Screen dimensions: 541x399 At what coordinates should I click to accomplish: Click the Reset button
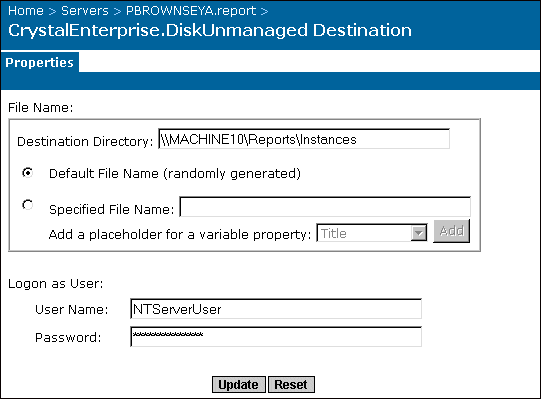click(291, 385)
